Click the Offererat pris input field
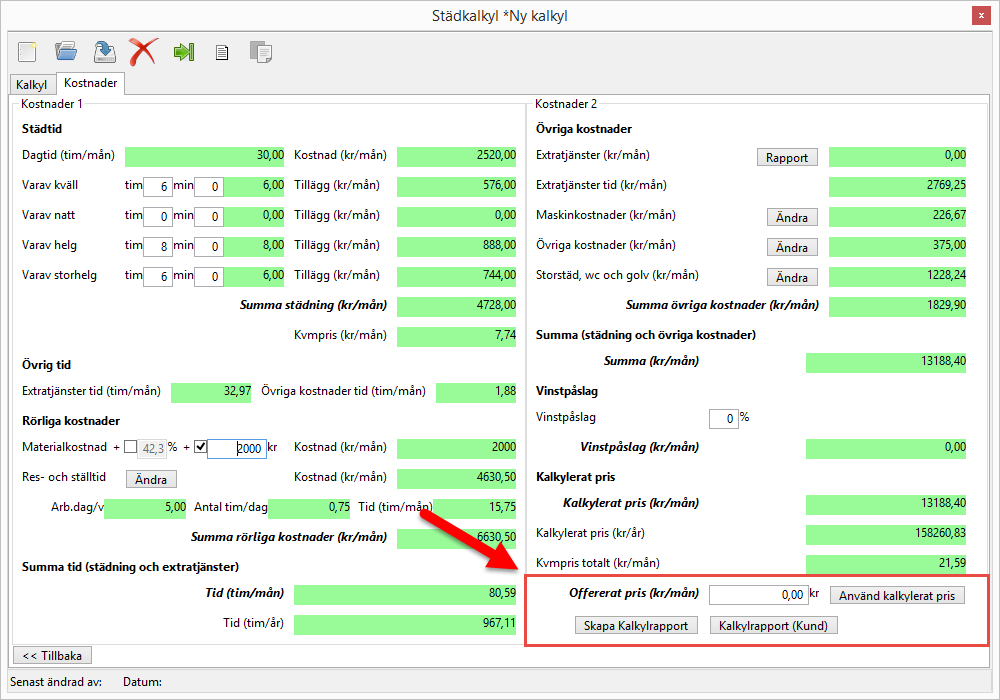 coord(757,595)
